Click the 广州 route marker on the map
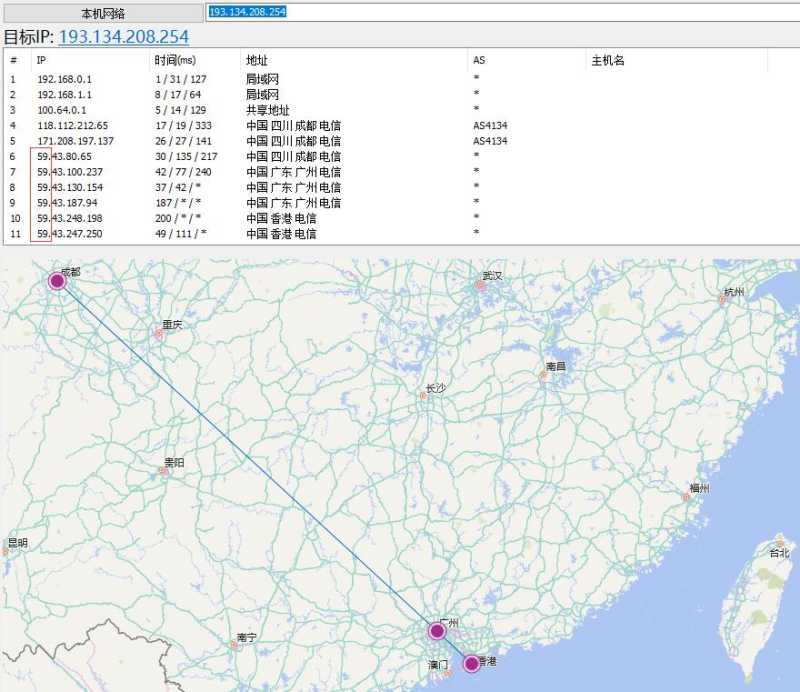This screenshot has height=692, width=800. point(437,631)
